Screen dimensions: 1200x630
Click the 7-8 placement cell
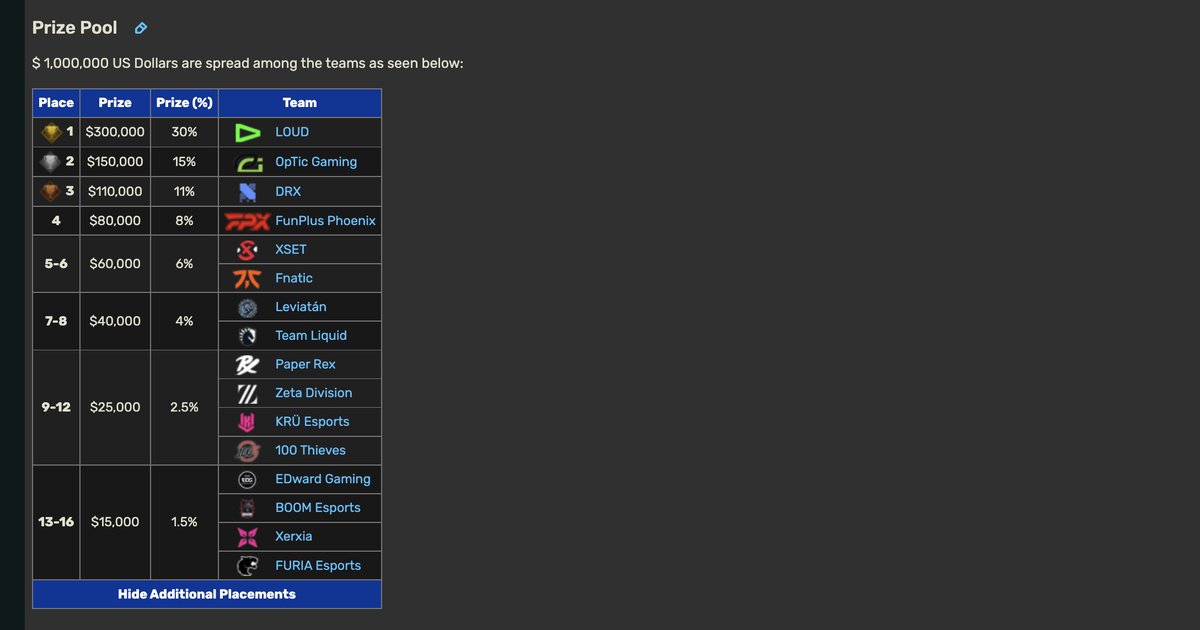pos(56,322)
